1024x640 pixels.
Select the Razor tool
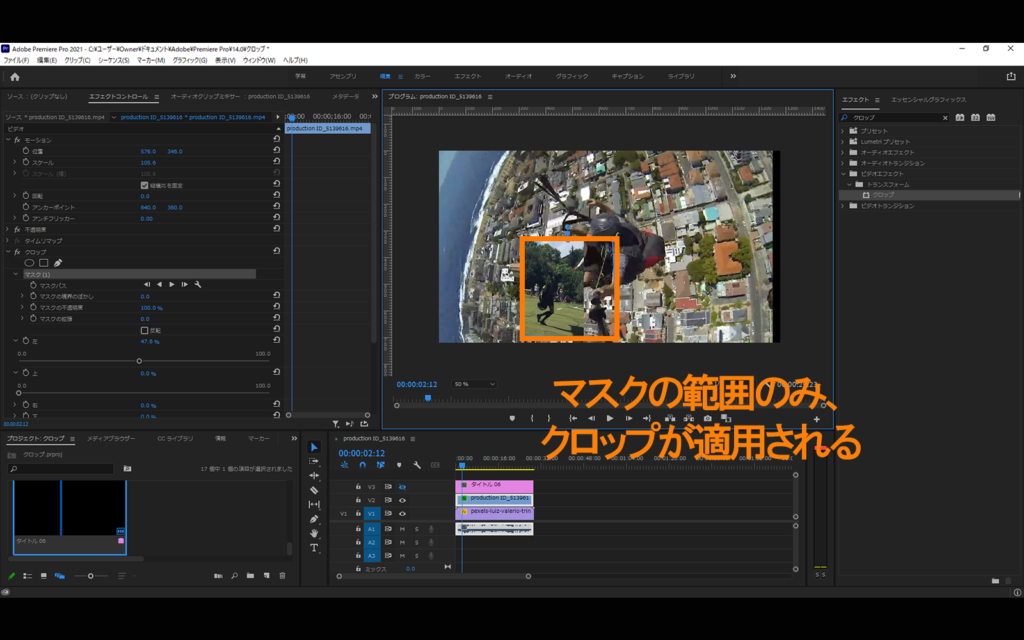click(x=314, y=490)
